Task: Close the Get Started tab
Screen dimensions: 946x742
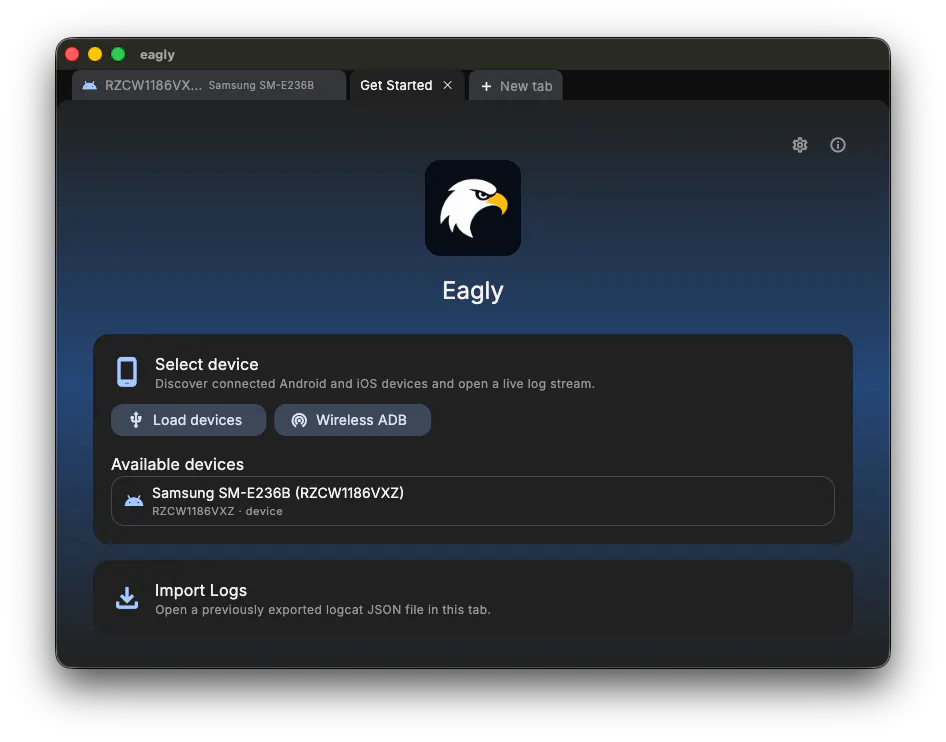Action: click(448, 85)
